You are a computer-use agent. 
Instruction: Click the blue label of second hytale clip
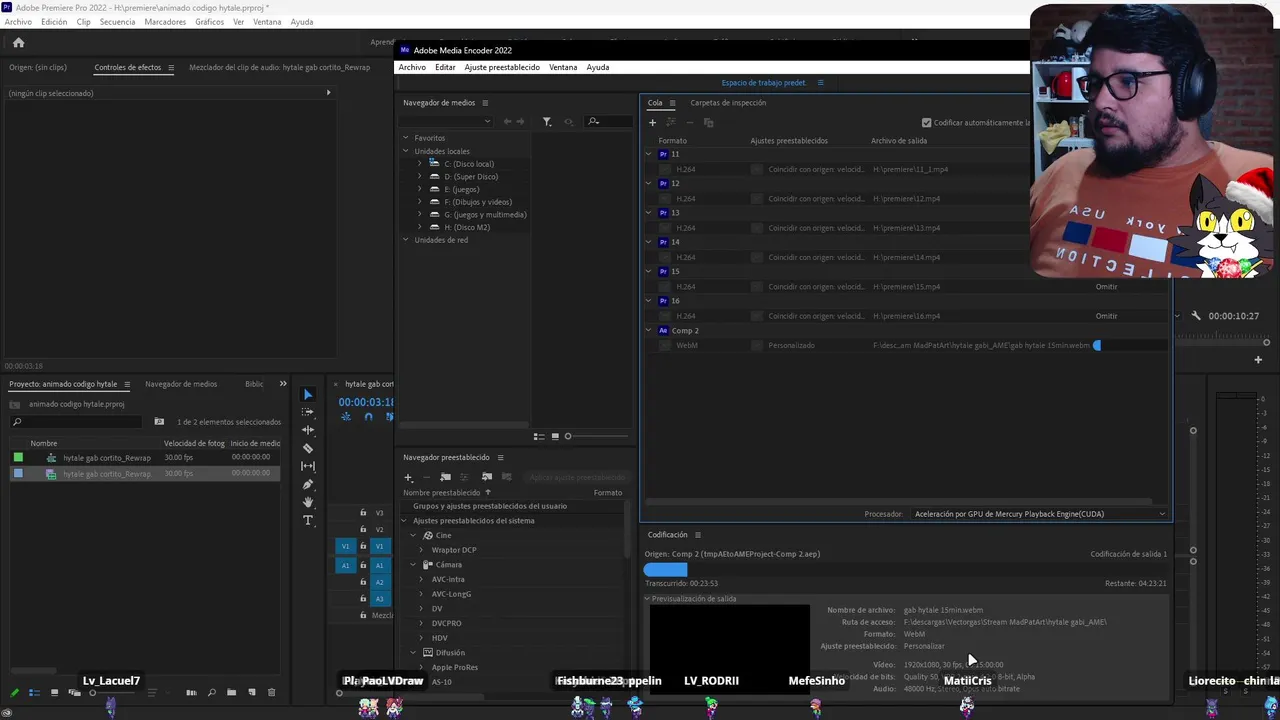(x=18, y=474)
